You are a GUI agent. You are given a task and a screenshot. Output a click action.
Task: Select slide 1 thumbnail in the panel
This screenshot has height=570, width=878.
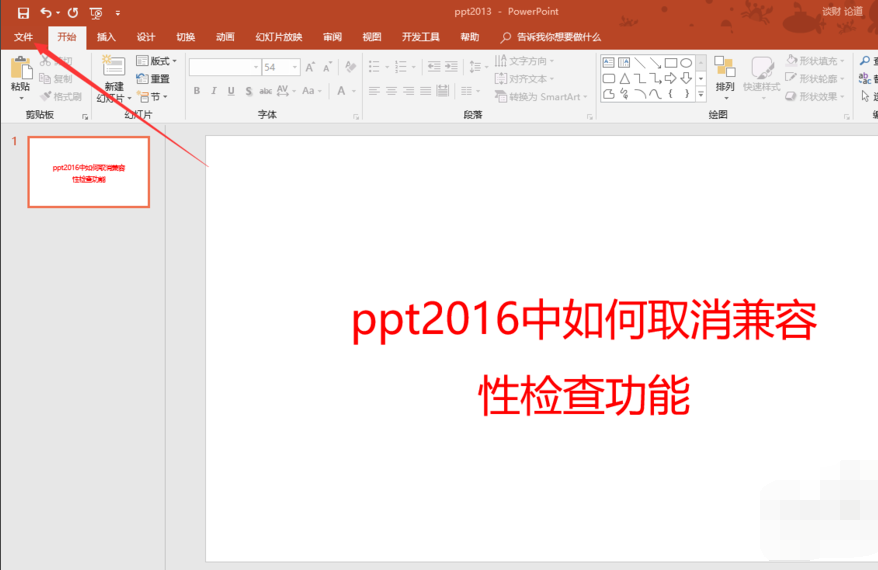click(88, 172)
